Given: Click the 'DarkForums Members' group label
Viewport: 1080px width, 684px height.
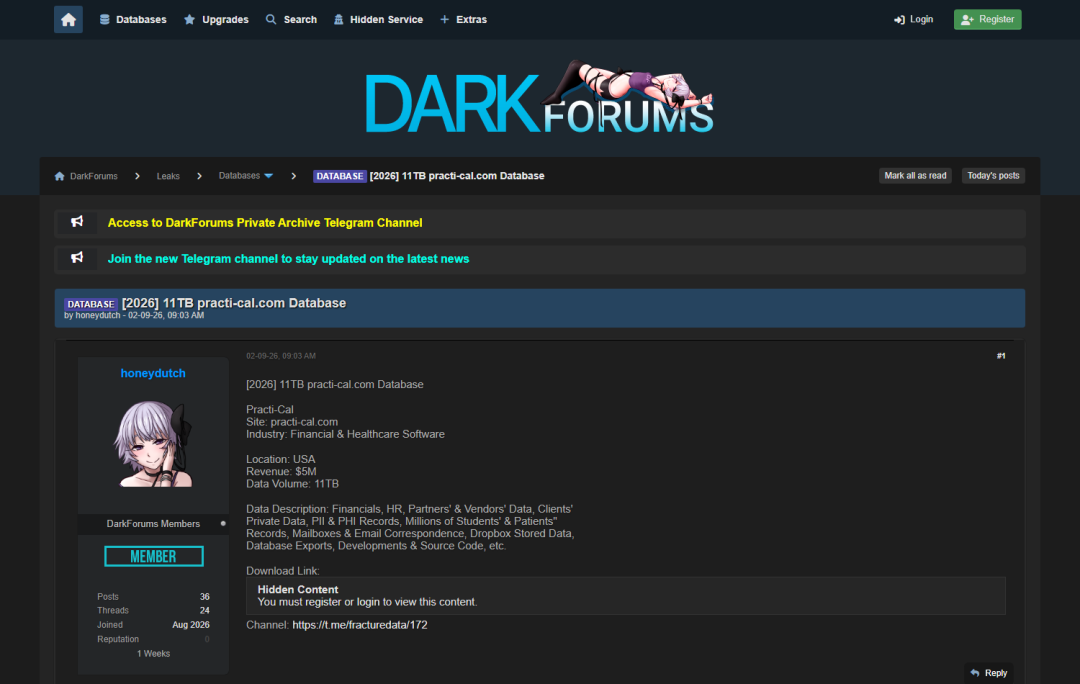Looking at the screenshot, I should pyautogui.click(x=153, y=524).
